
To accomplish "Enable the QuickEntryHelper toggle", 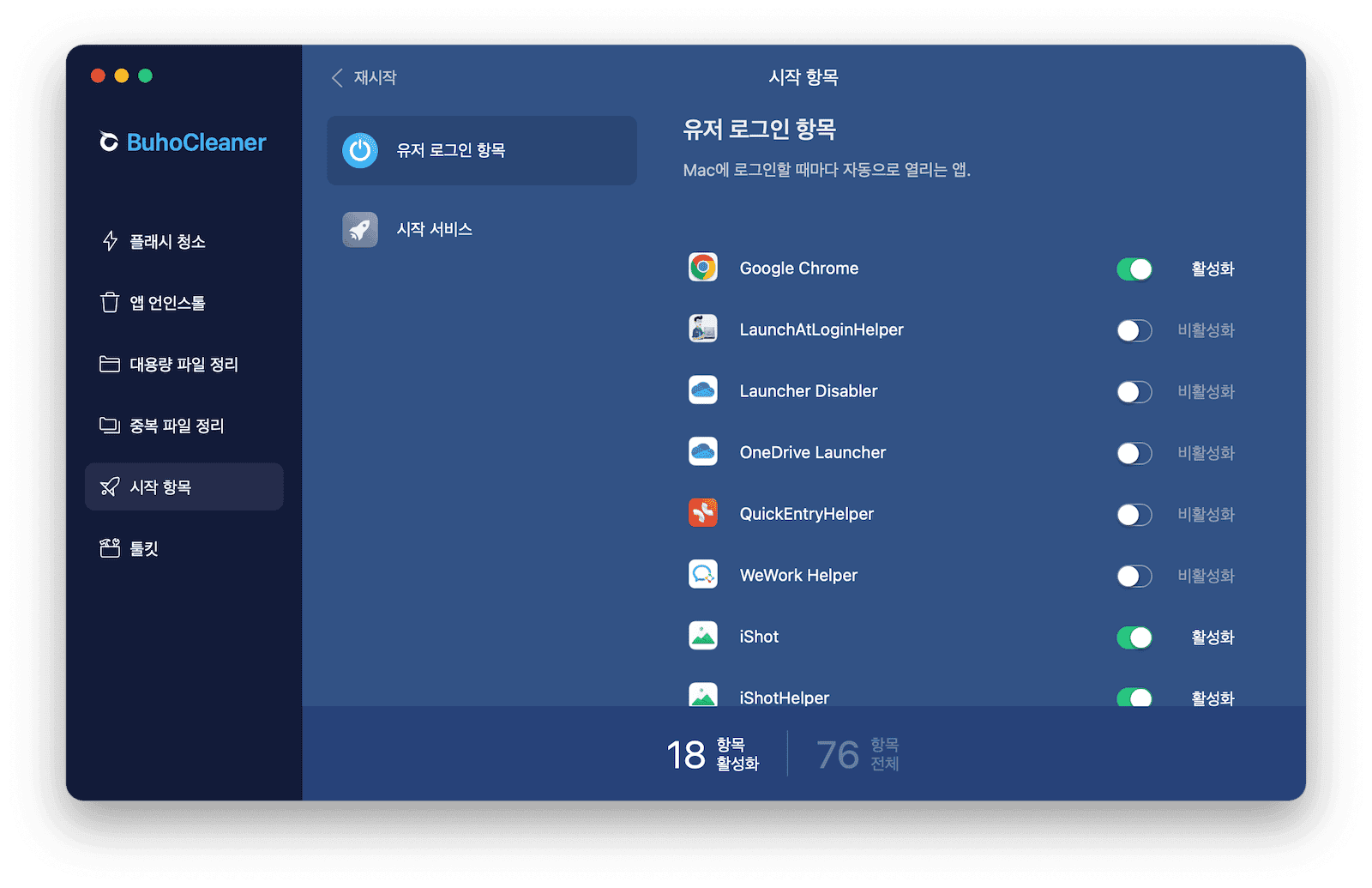I will coord(1134,514).
